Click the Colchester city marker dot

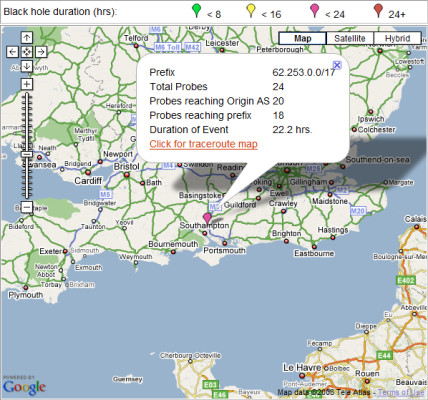(x=354, y=129)
